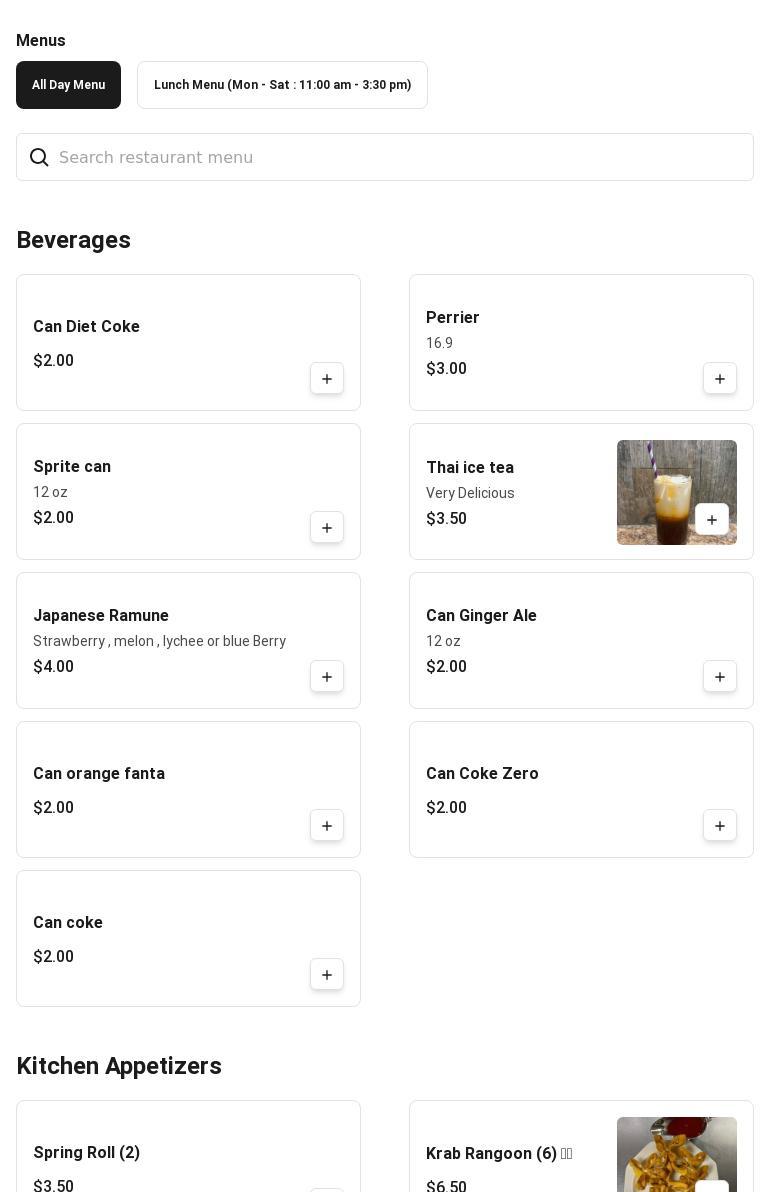Switch to the All Day Menu tab

click(68, 85)
